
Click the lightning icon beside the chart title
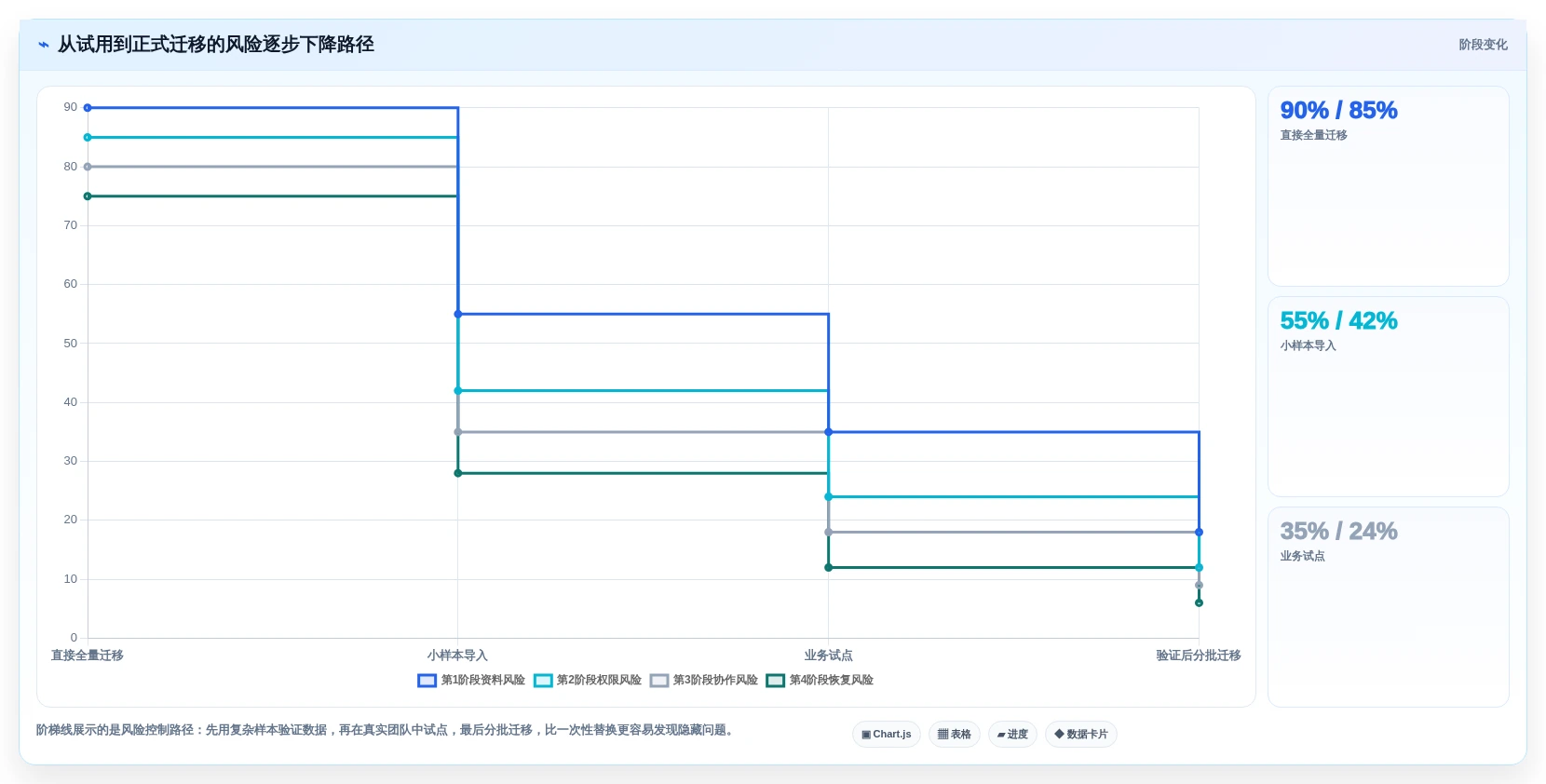click(44, 45)
